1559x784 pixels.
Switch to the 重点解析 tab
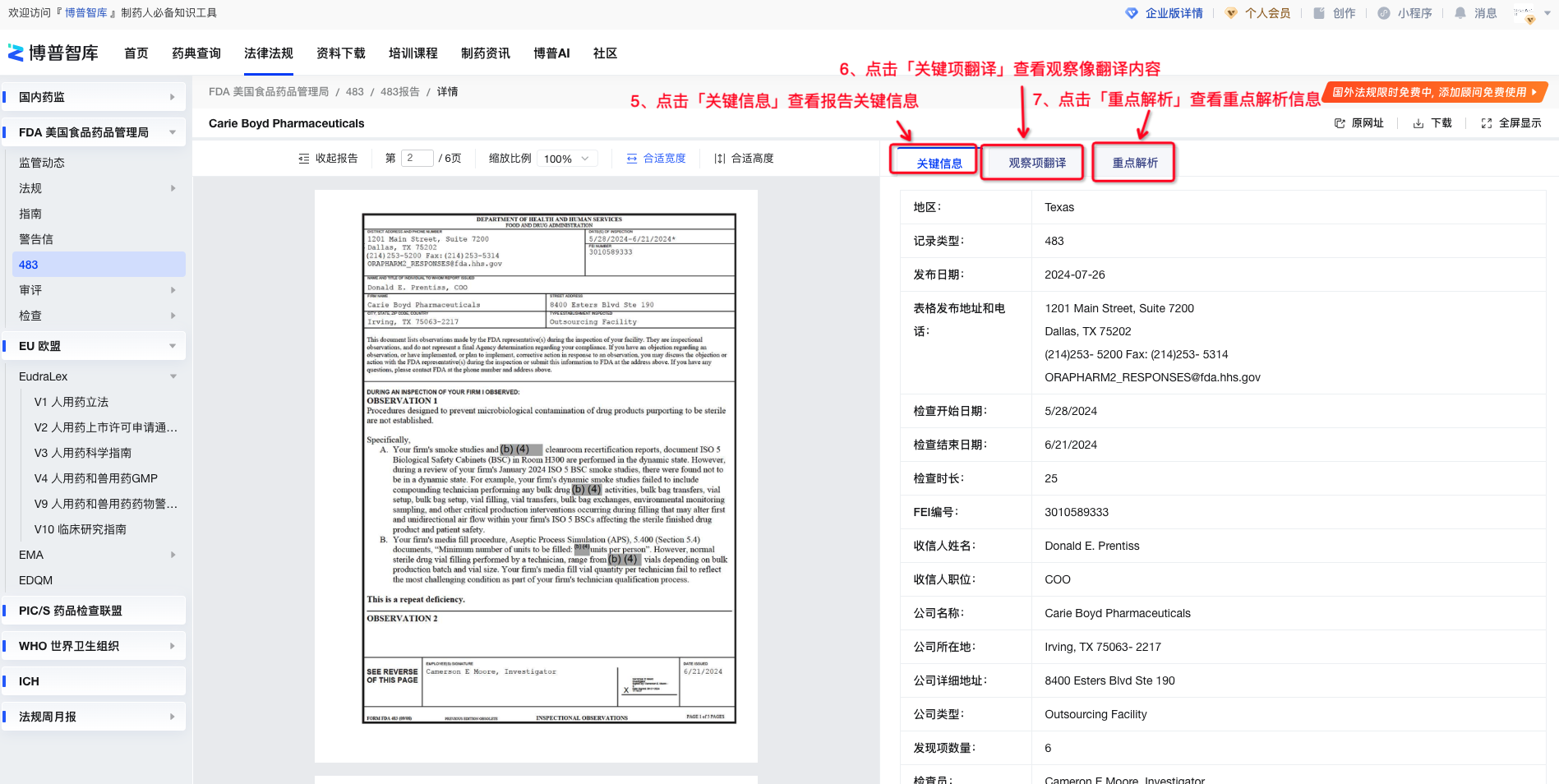pyautogui.click(x=1135, y=163)
